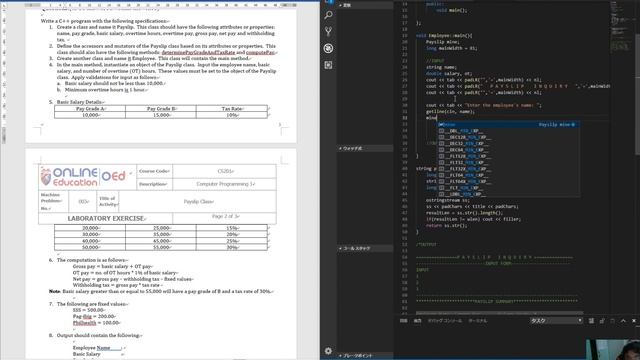
Task: Click the horizontal ruler in the Word document
Action: pyautogui.click(x=161, y=5)
